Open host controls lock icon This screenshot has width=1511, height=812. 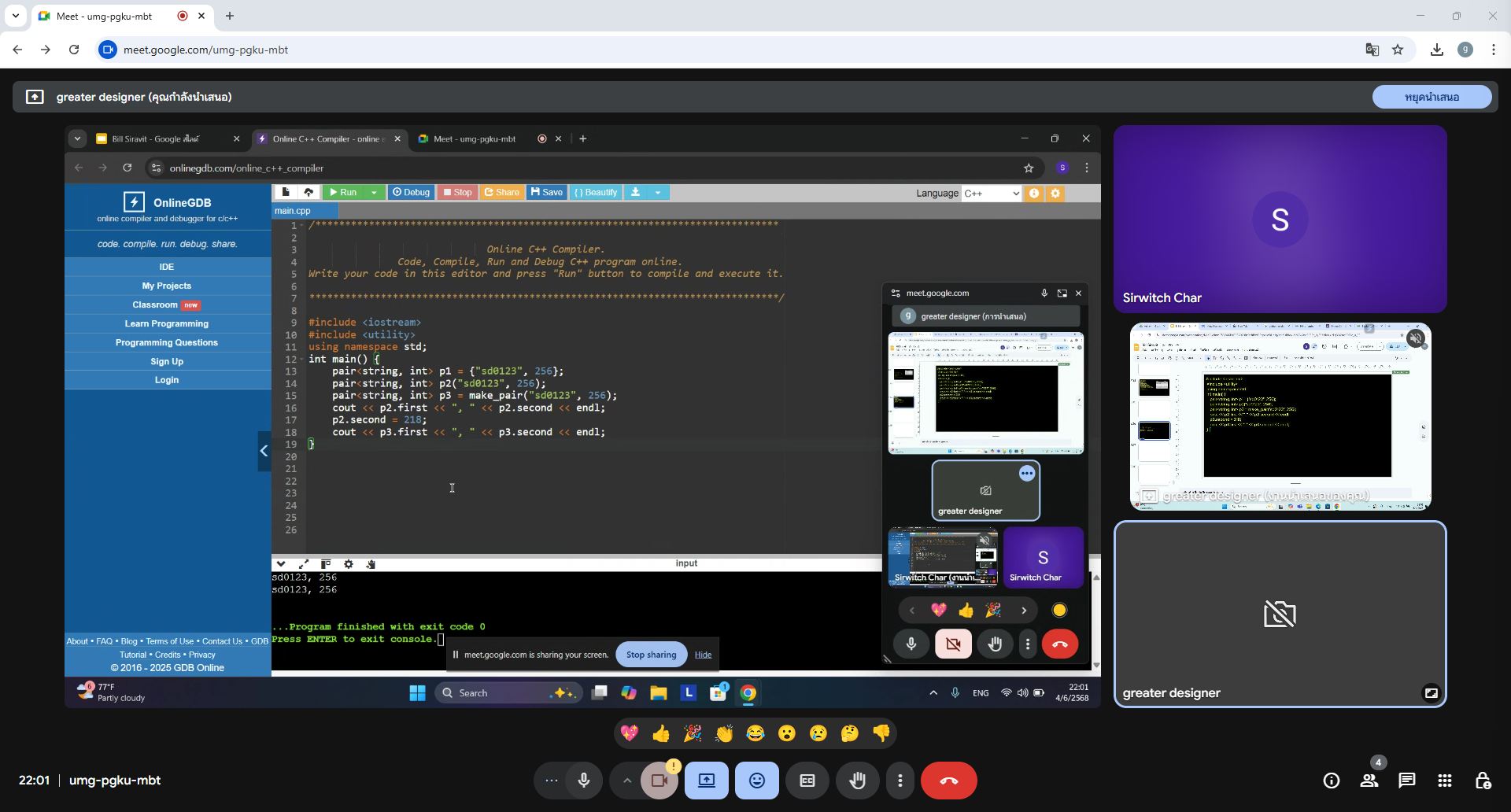click(x=1483, y=781)
